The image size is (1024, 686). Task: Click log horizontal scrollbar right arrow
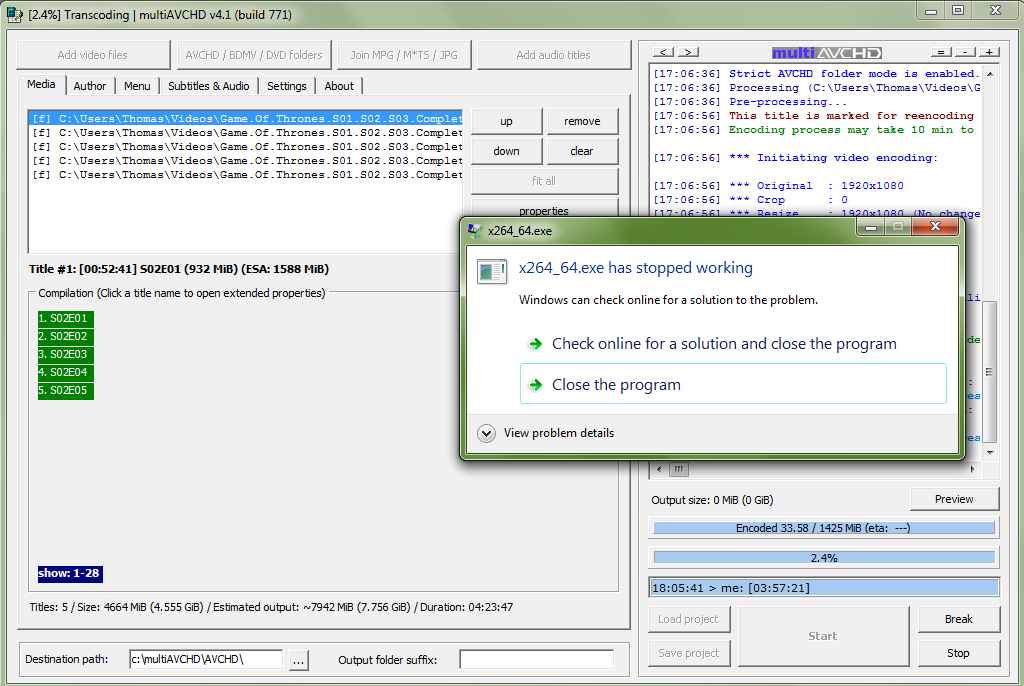click(972, 469)
